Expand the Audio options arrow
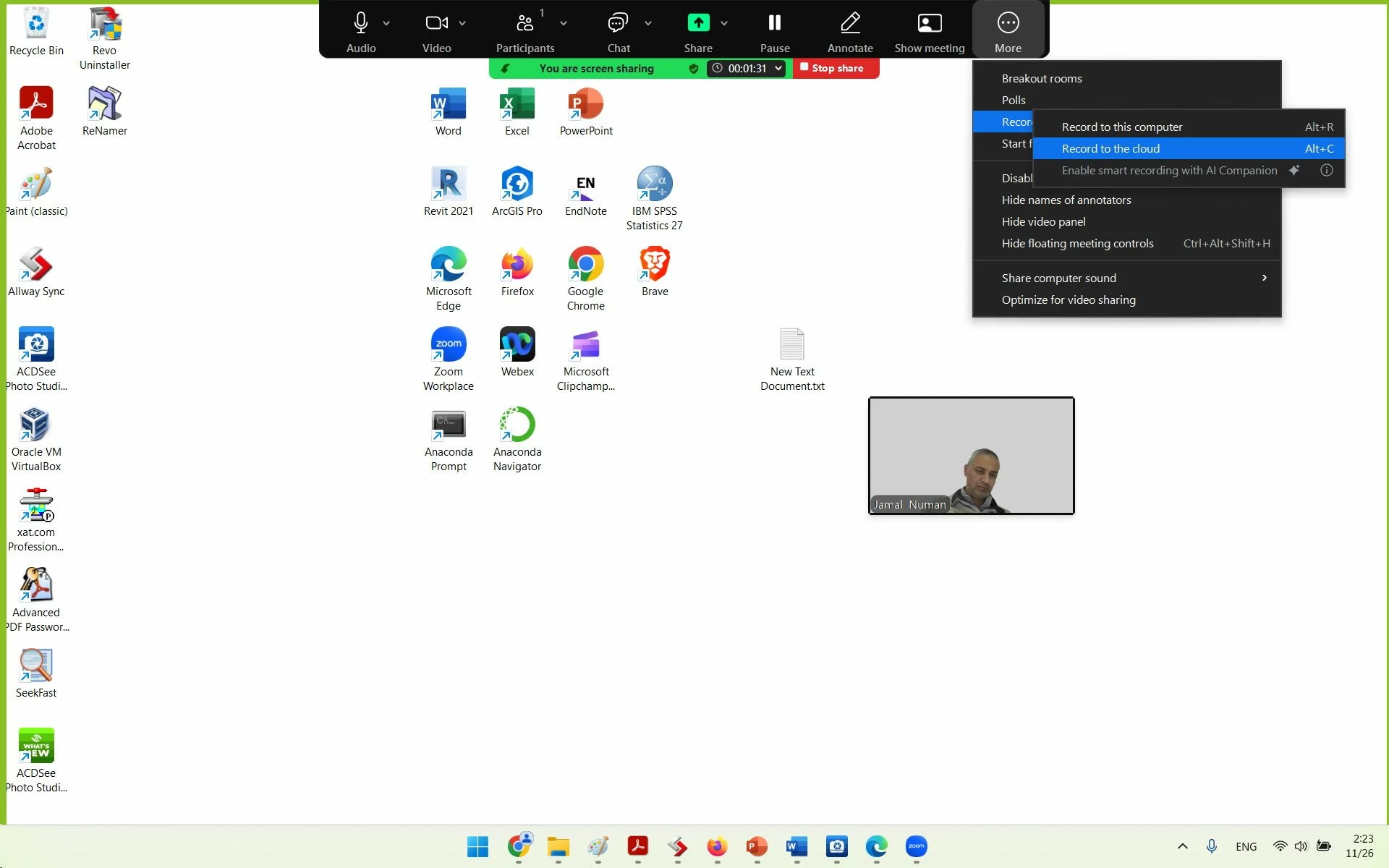The image size is (1389, 868). pos(386,24)
